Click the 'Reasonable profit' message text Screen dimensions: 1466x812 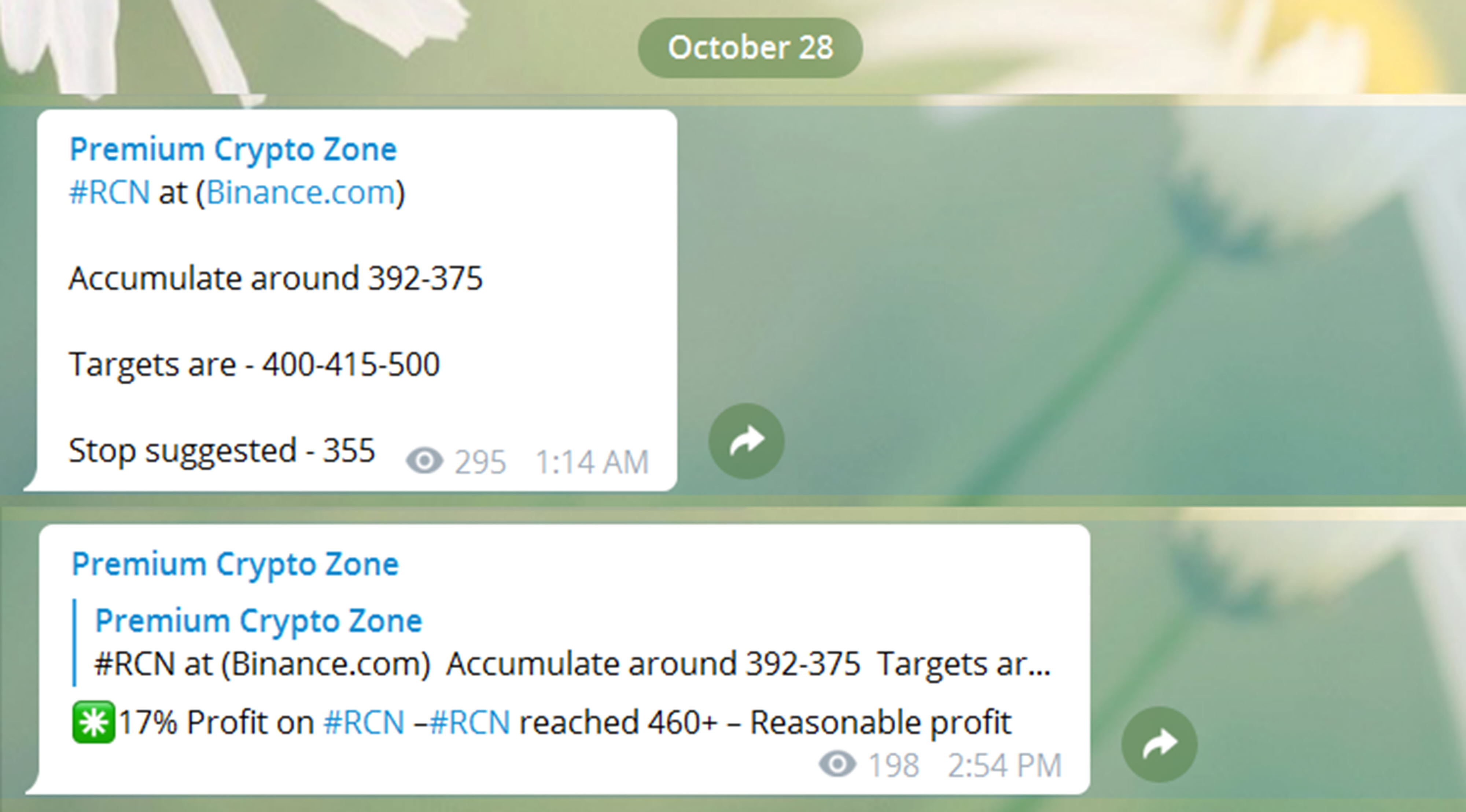880,723
